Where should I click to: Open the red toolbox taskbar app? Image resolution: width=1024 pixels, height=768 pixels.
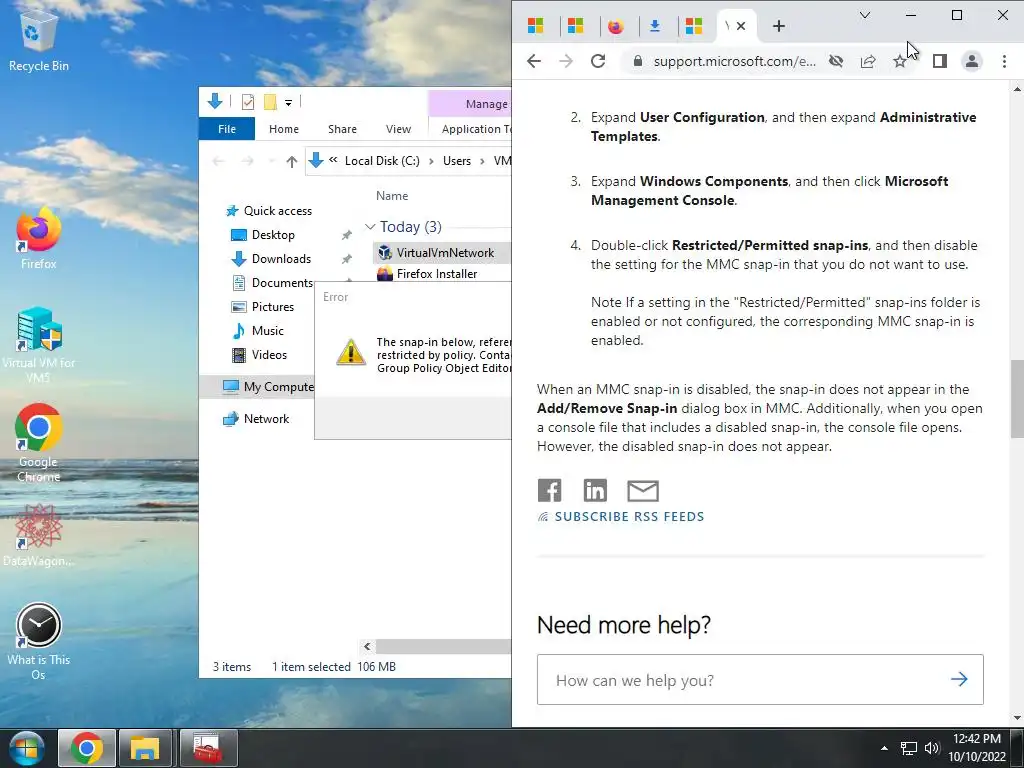coord(208,748)
